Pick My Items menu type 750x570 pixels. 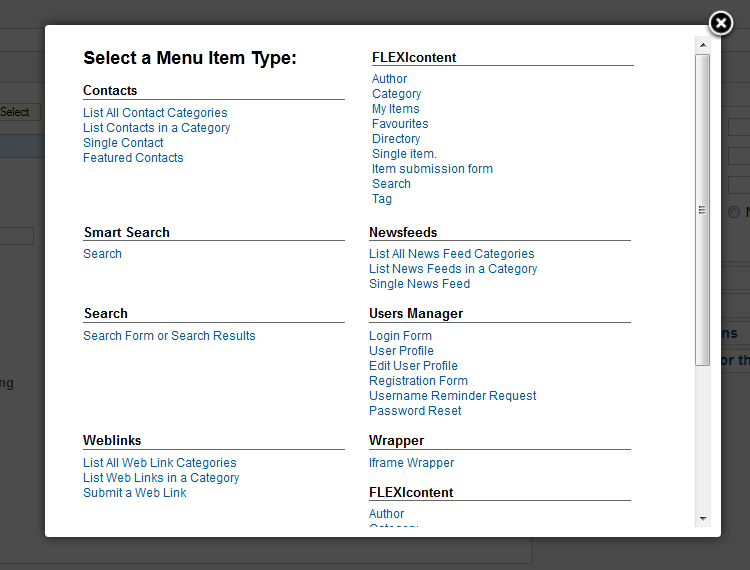(396, 109)
